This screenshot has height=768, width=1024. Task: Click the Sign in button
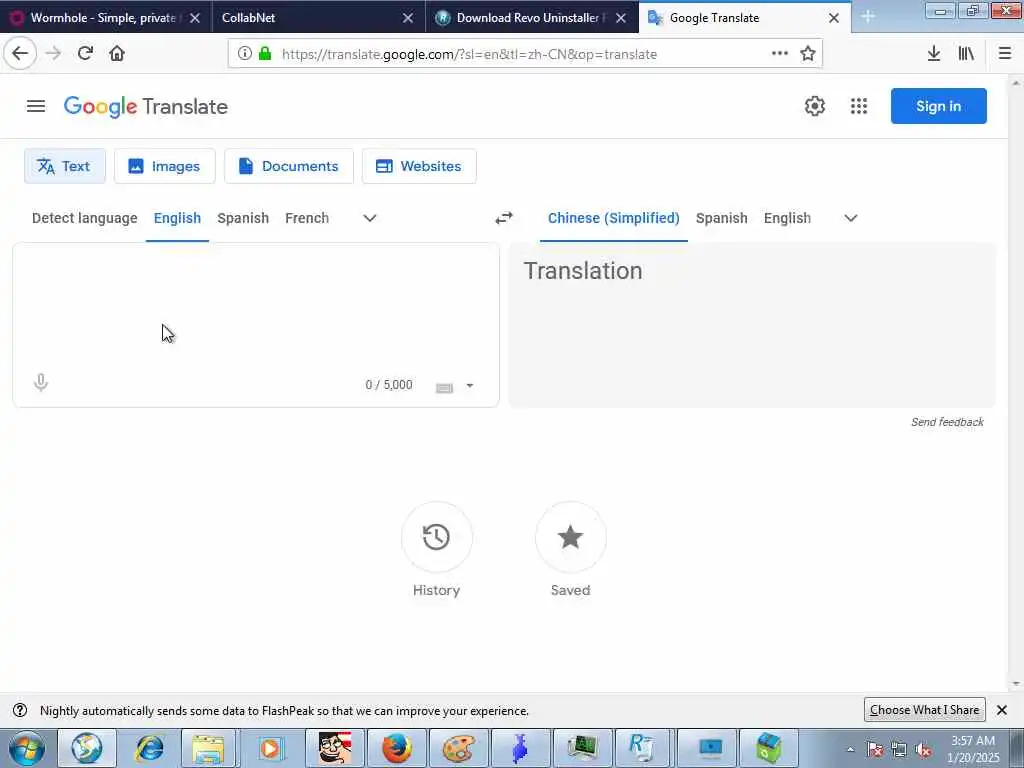[x=938, y=106]
